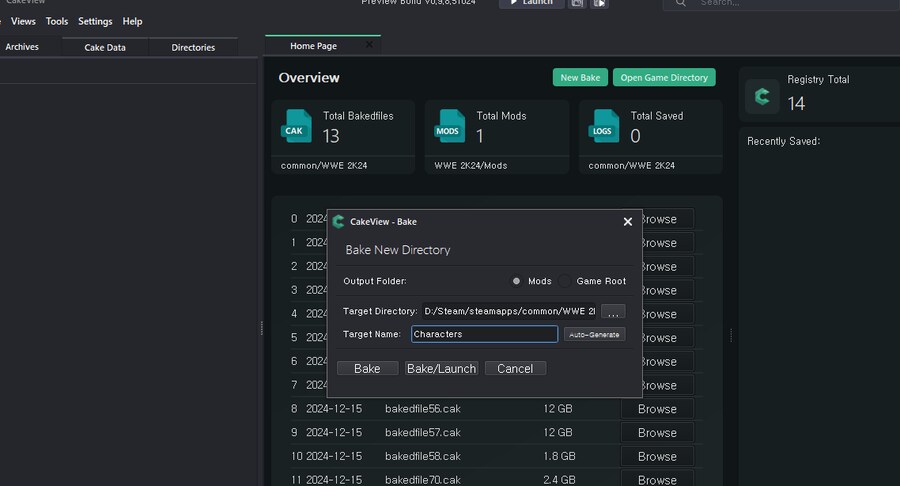Screen dimensions: 900x486
Task: Click the CakeView logo in Bake dialog
Action: pos(339,222)
